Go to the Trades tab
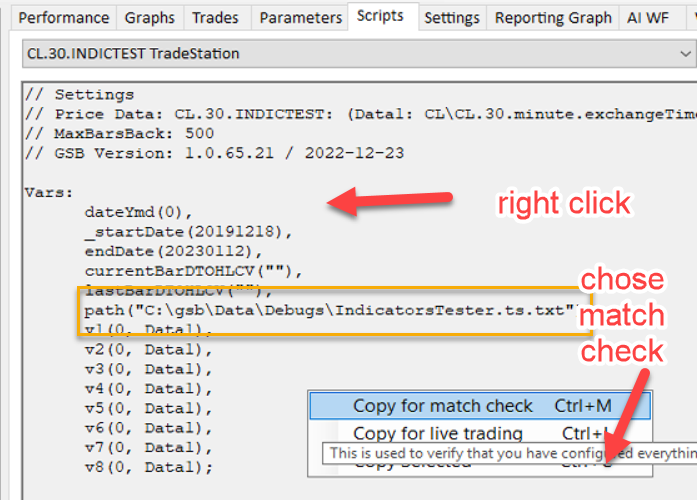This screenshot has width=697, height=500. click(x=215, y=18)
